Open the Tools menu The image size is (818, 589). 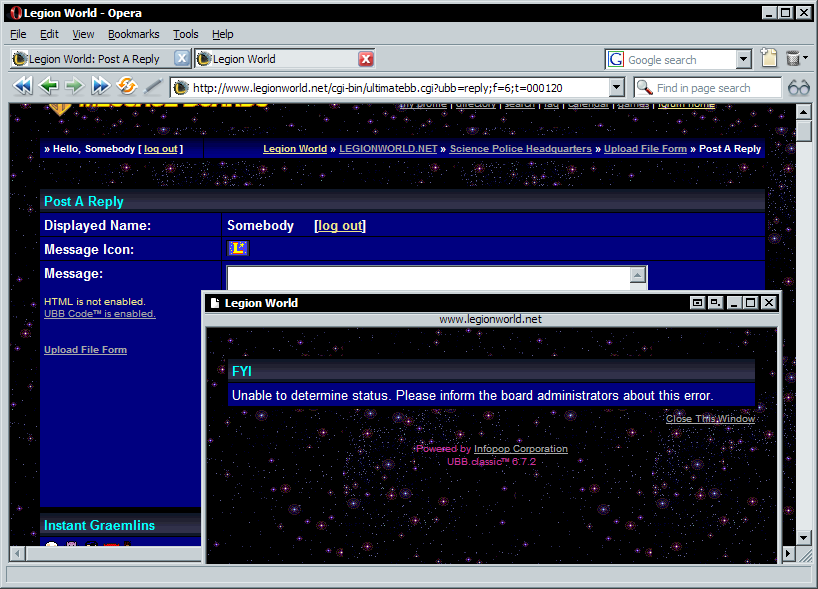click(186, 34)
